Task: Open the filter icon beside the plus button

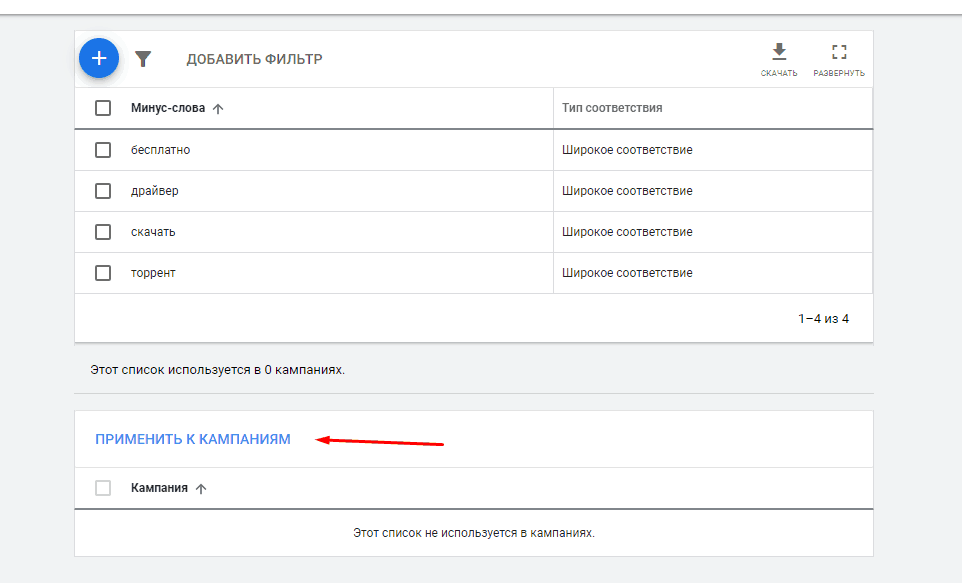Action: (x=143, y=59)
